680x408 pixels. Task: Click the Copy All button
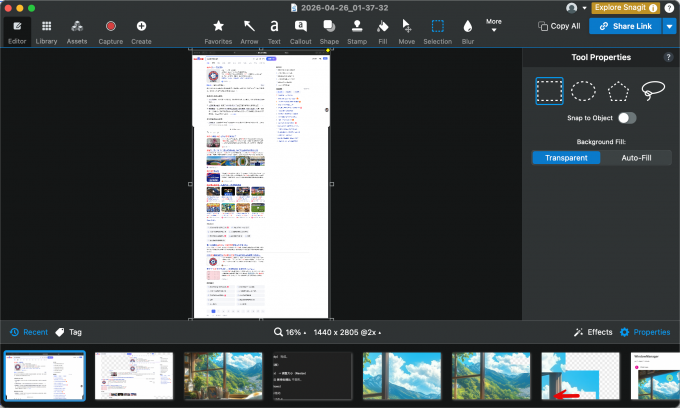click(559, 26)
